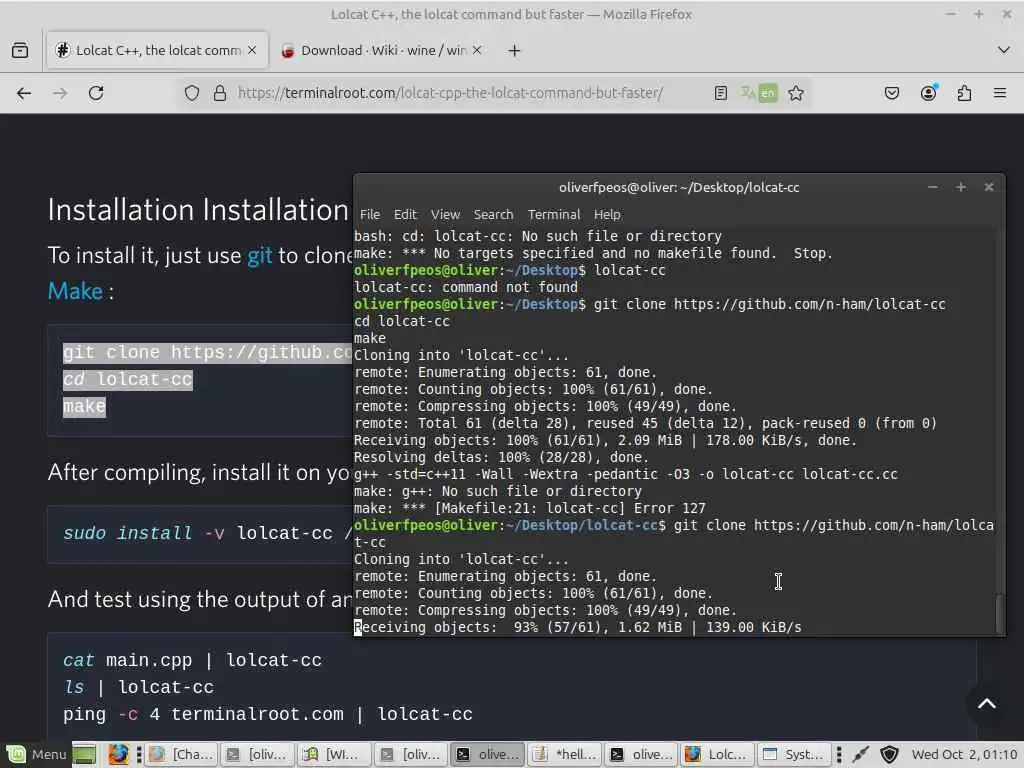Open the panel clock calendar
Screen dimensions: 1024x768
tap(965, 754)
